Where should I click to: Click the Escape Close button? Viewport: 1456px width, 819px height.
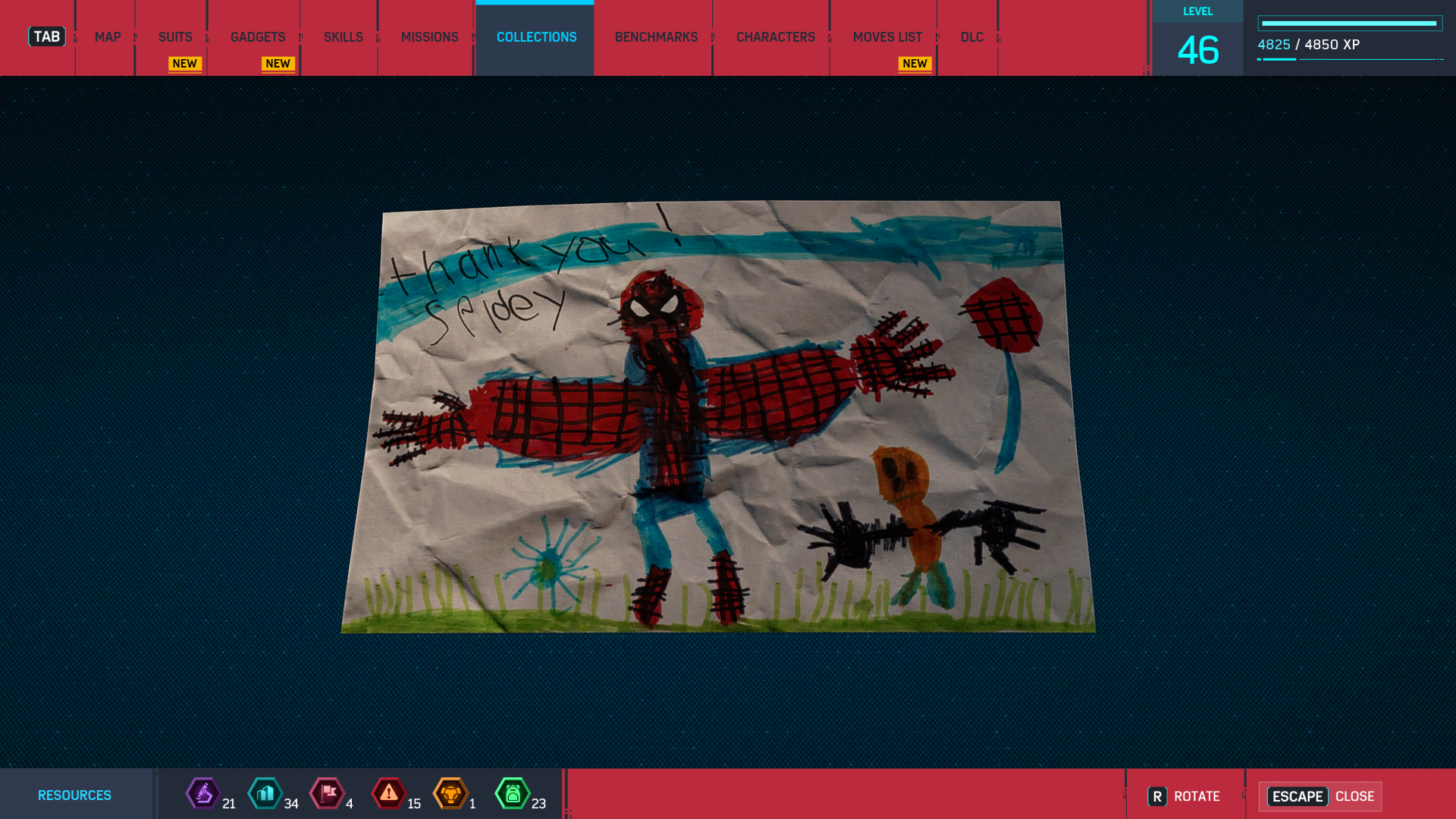click(x=1320, y=796)
